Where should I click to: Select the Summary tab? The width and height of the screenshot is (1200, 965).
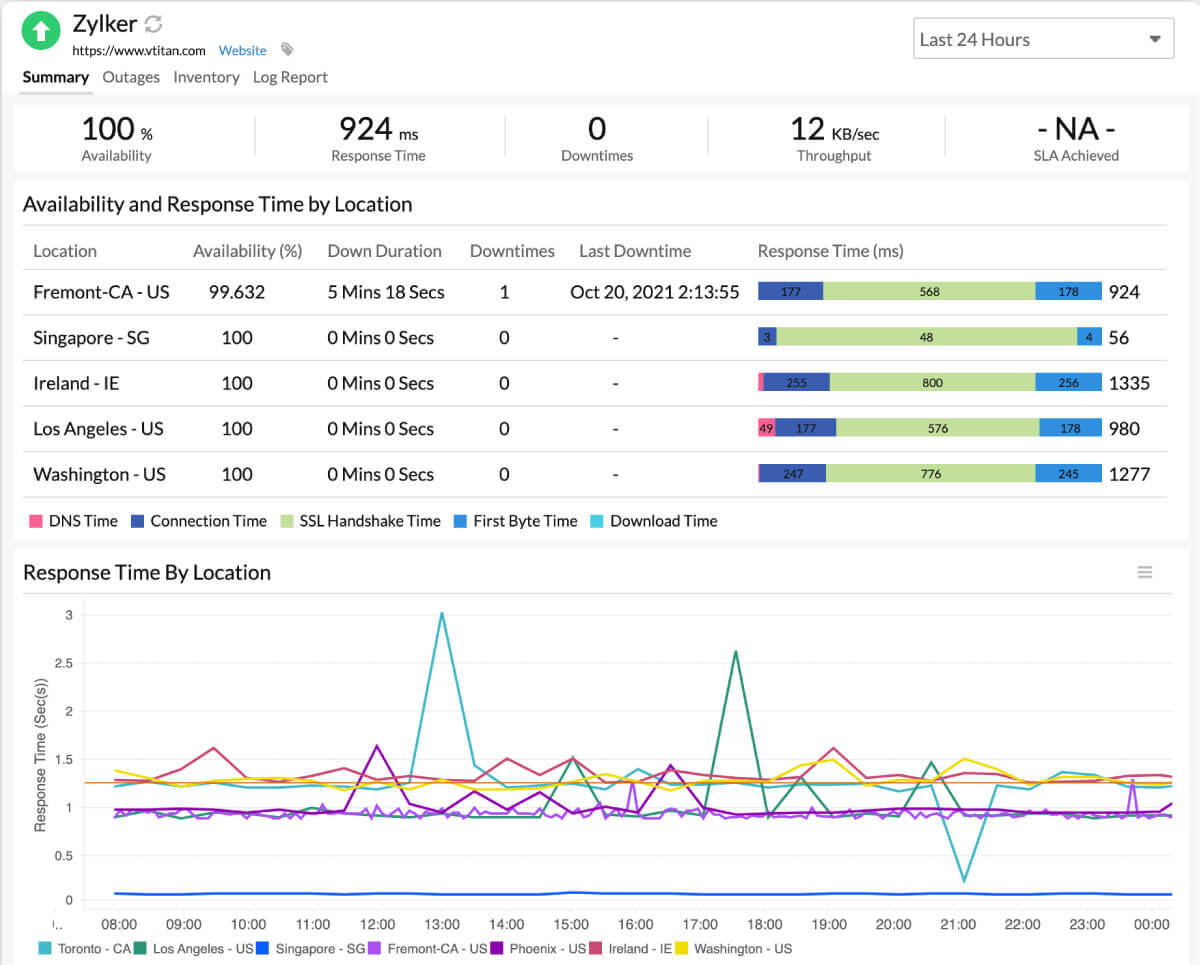[55, 77]
